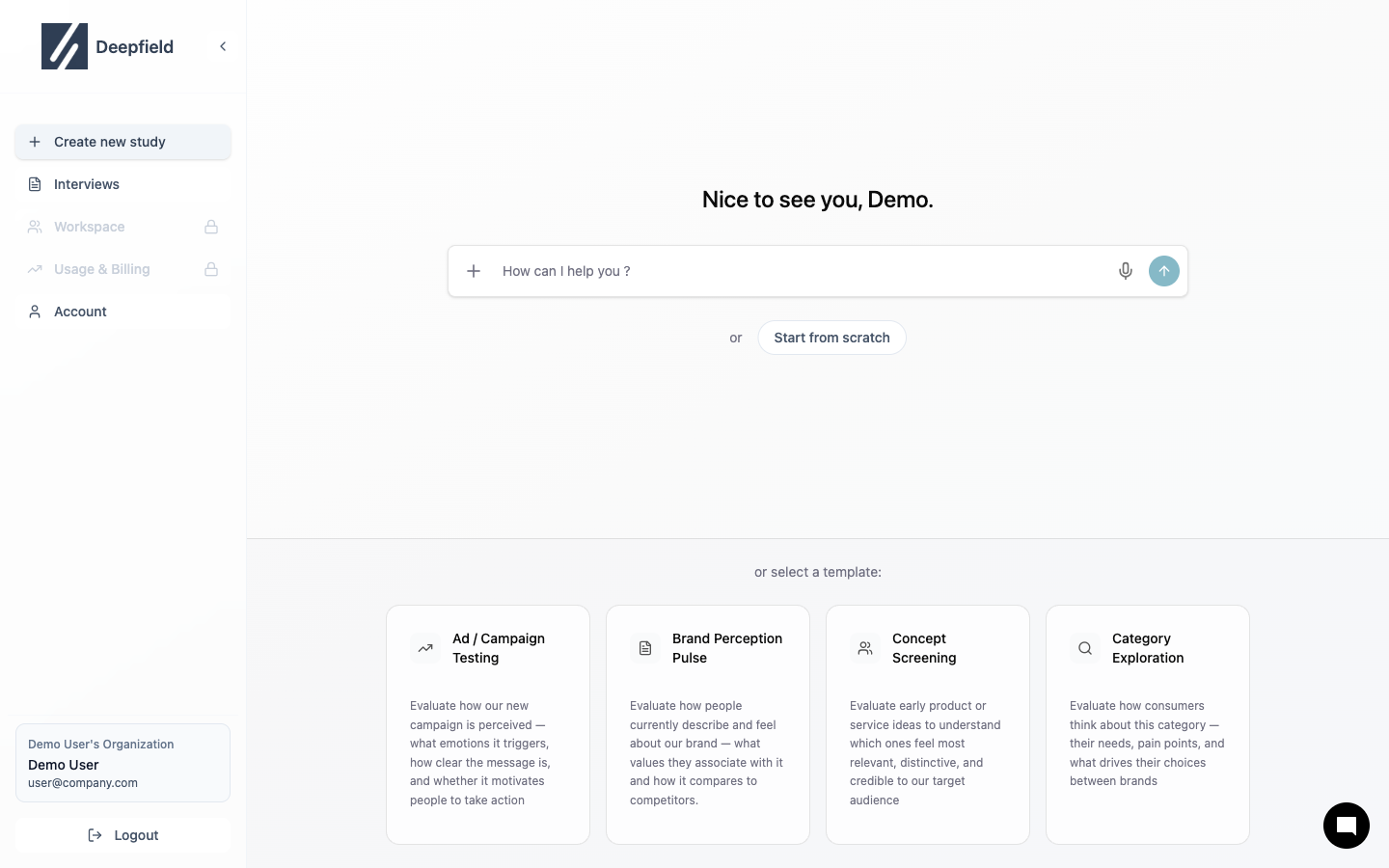Click the Deepfield logo
The height and width of the screenshot is (868, 1389).
point(65,45)
